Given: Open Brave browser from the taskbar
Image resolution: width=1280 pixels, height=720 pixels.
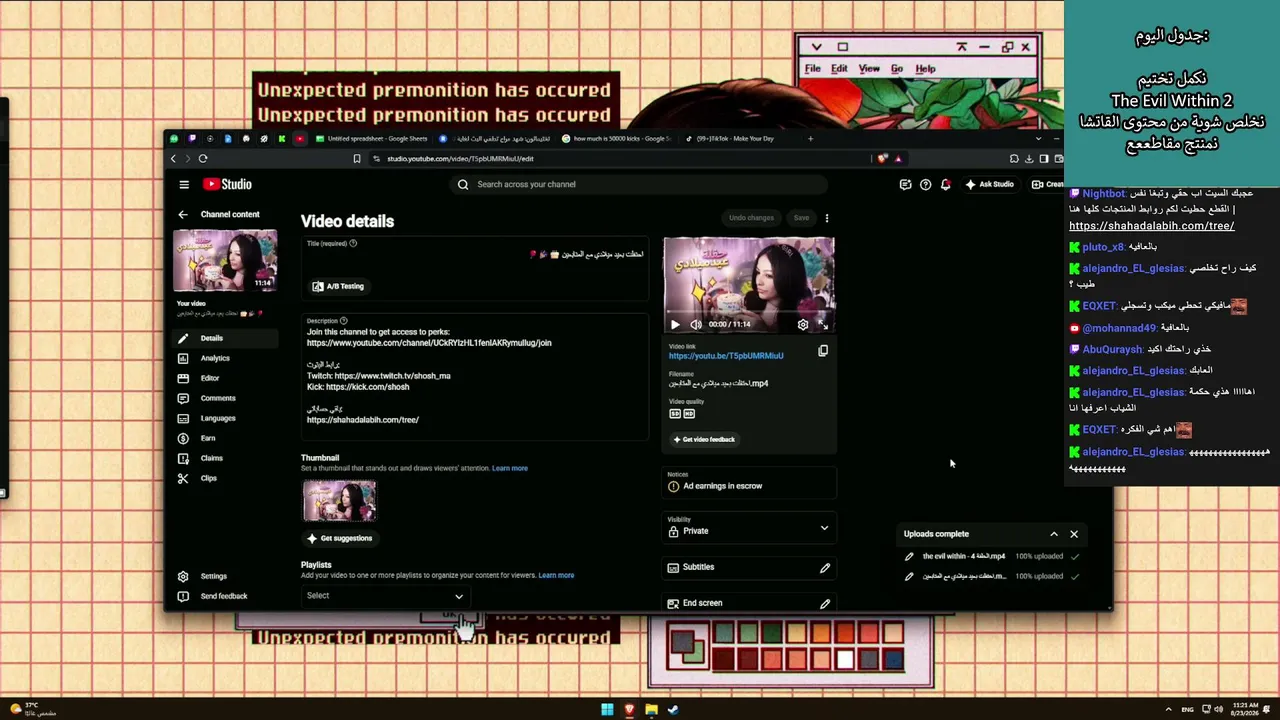Looking at the screenshot, I should pyautogui.click(x=629, y=710).
